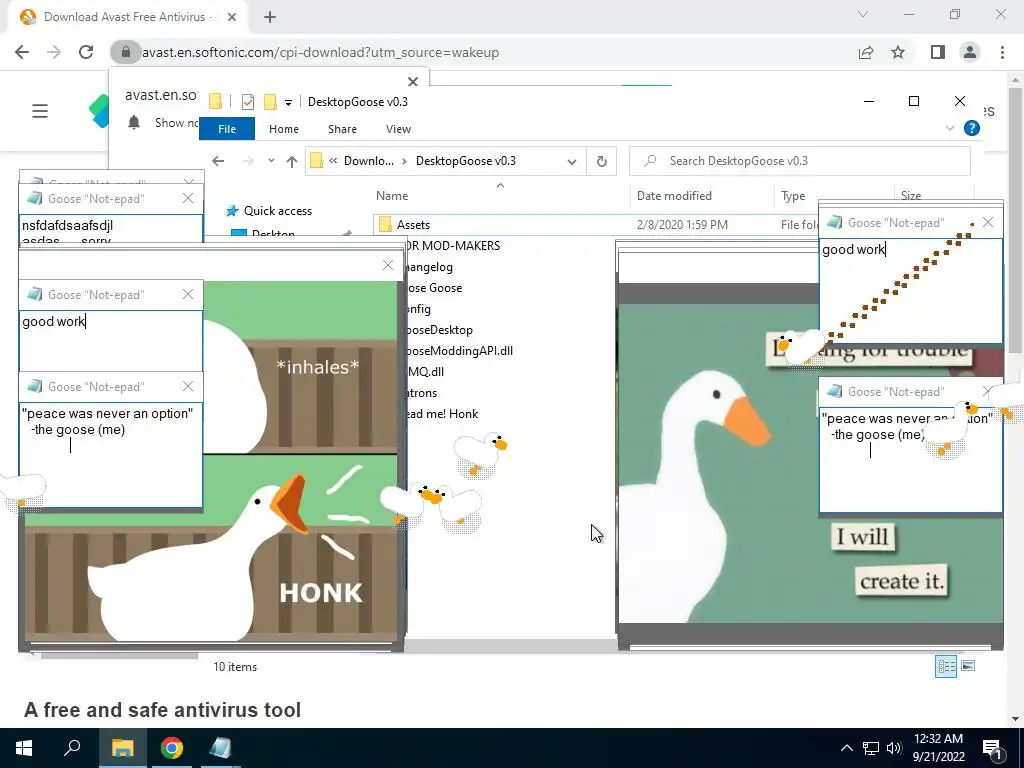This screenshot has width=1024, height=768.
Task: Sort files by Name column
Action: [392, 195]
